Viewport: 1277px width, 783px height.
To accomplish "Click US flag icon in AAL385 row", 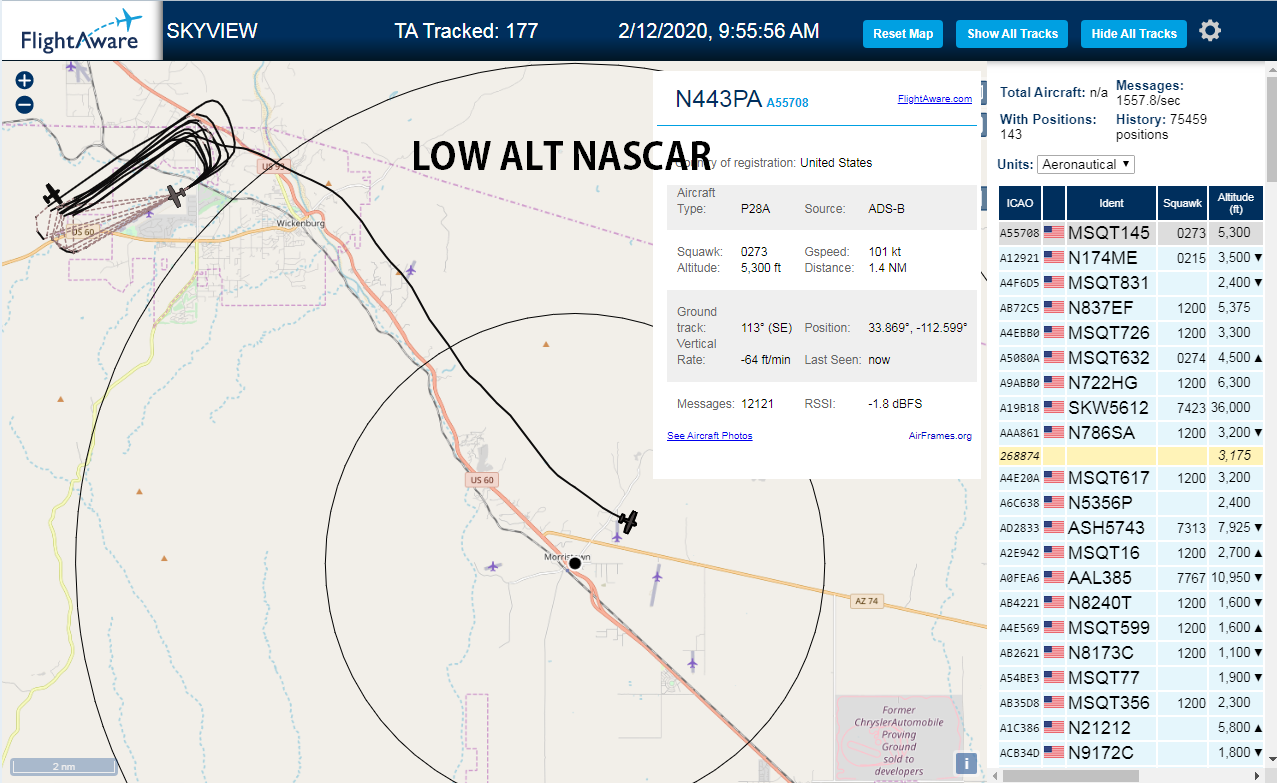I will (1054, 578).
